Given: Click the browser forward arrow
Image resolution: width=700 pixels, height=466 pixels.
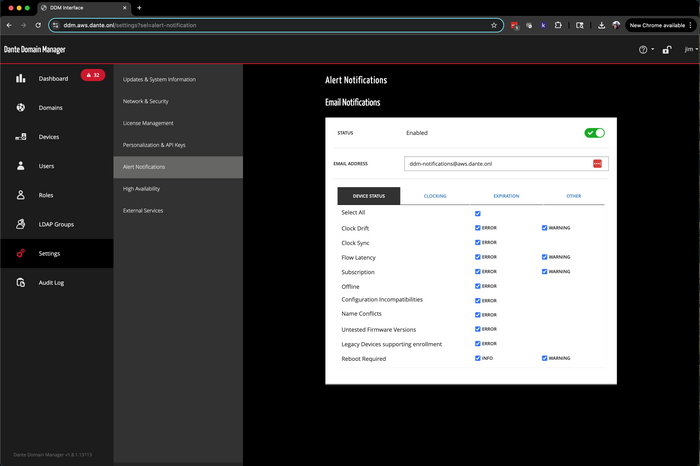Looking at the screenshot, I should click(x=23, y=25).
